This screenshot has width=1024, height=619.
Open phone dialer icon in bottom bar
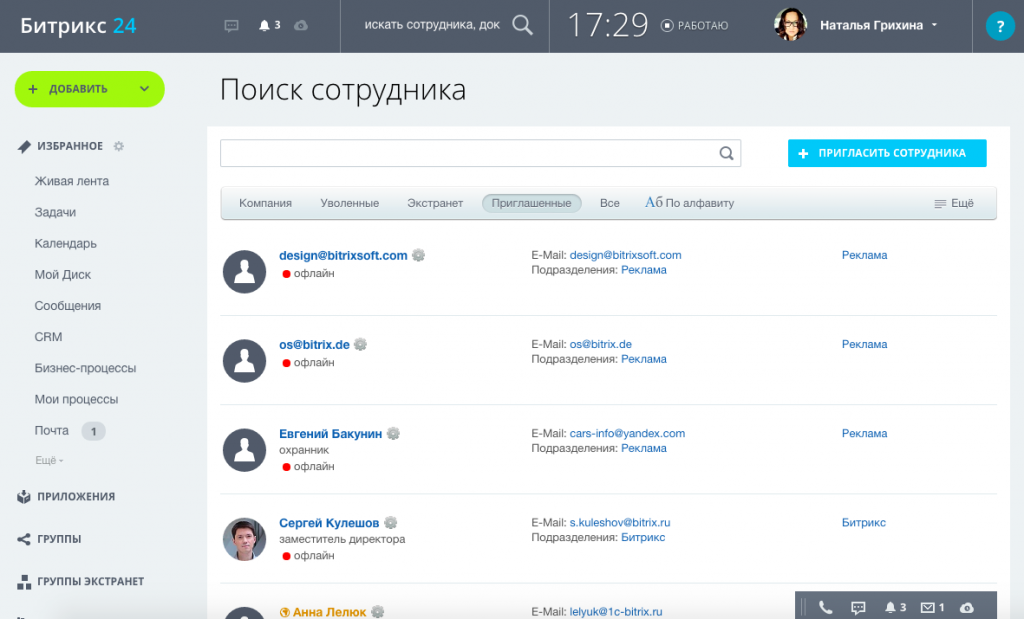(825, 607)
